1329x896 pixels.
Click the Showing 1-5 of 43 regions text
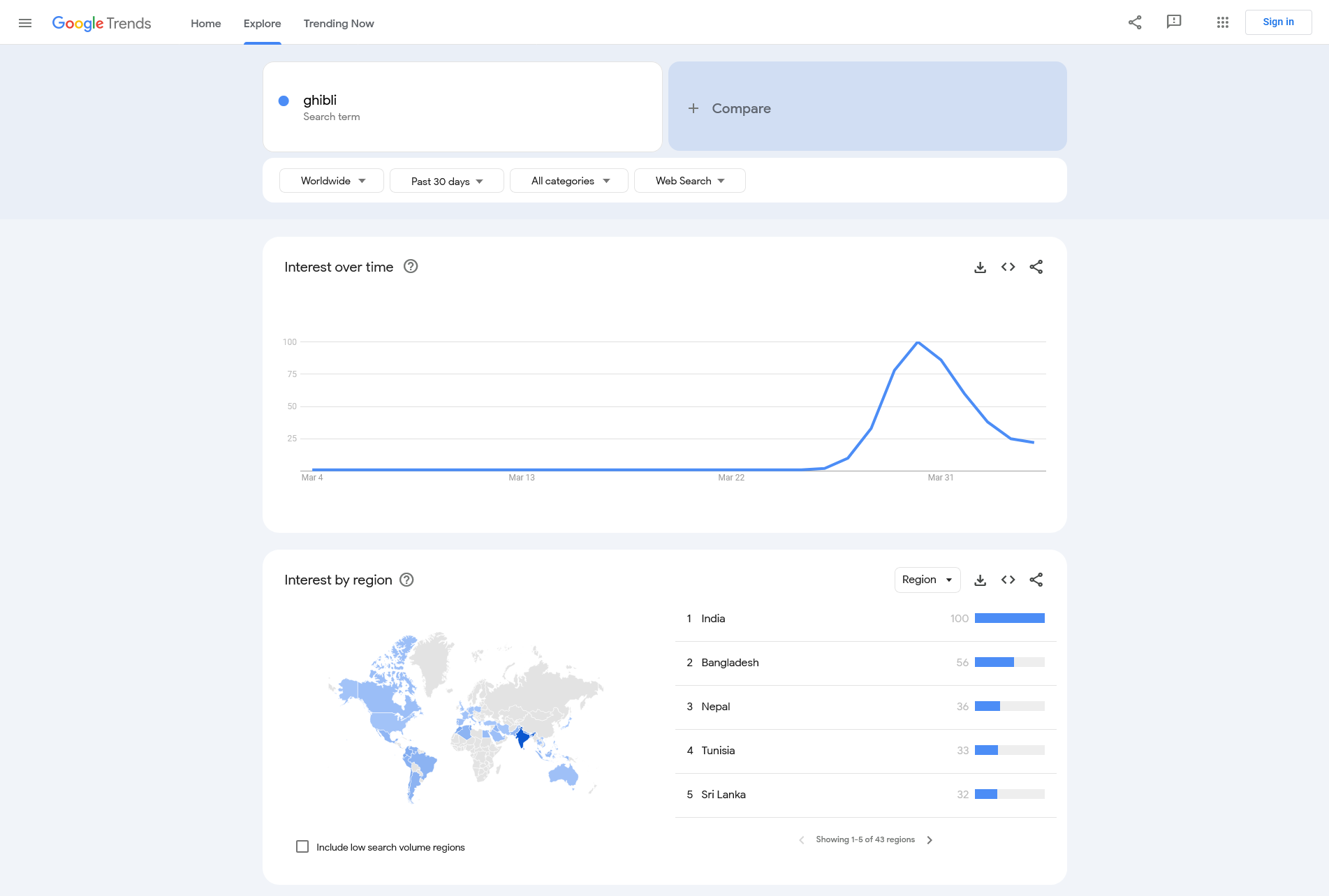click(x=865, y=839)
